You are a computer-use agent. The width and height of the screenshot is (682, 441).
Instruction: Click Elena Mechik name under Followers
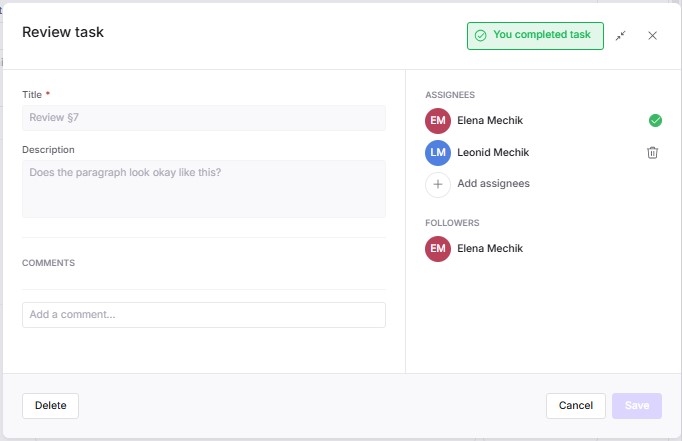click(x=490, y=248)
